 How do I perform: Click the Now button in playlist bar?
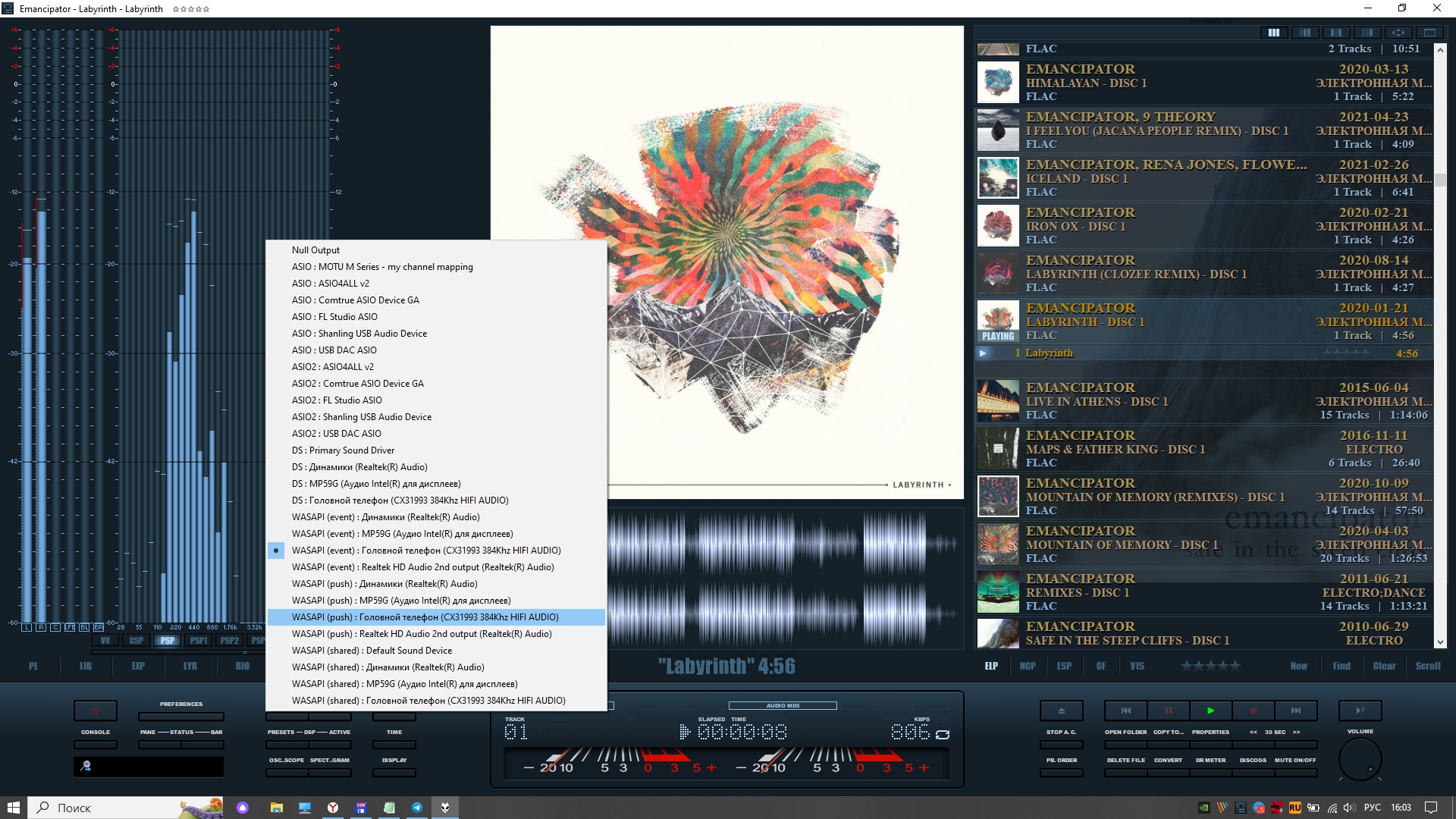coord(1299,666)
